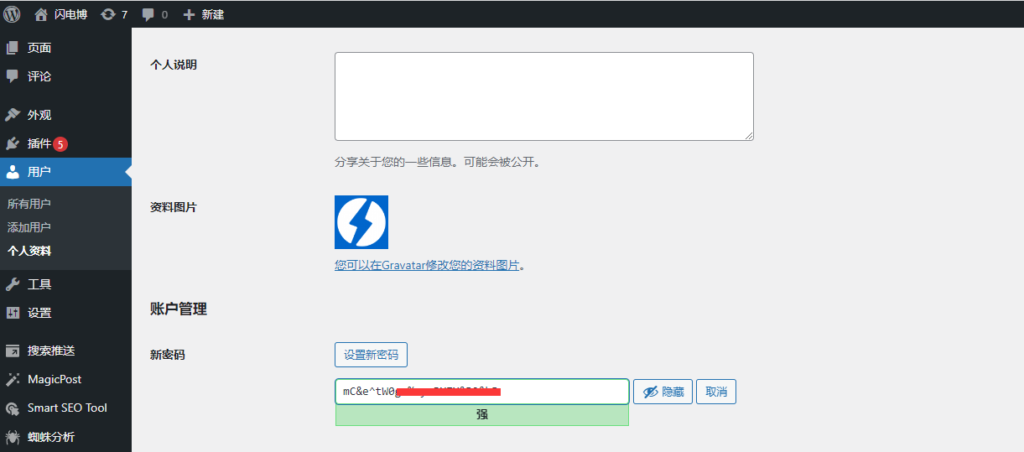Click the 页面 pages icon in sidebar
The height and width of the screenshot is (452, 1024).
12,48
